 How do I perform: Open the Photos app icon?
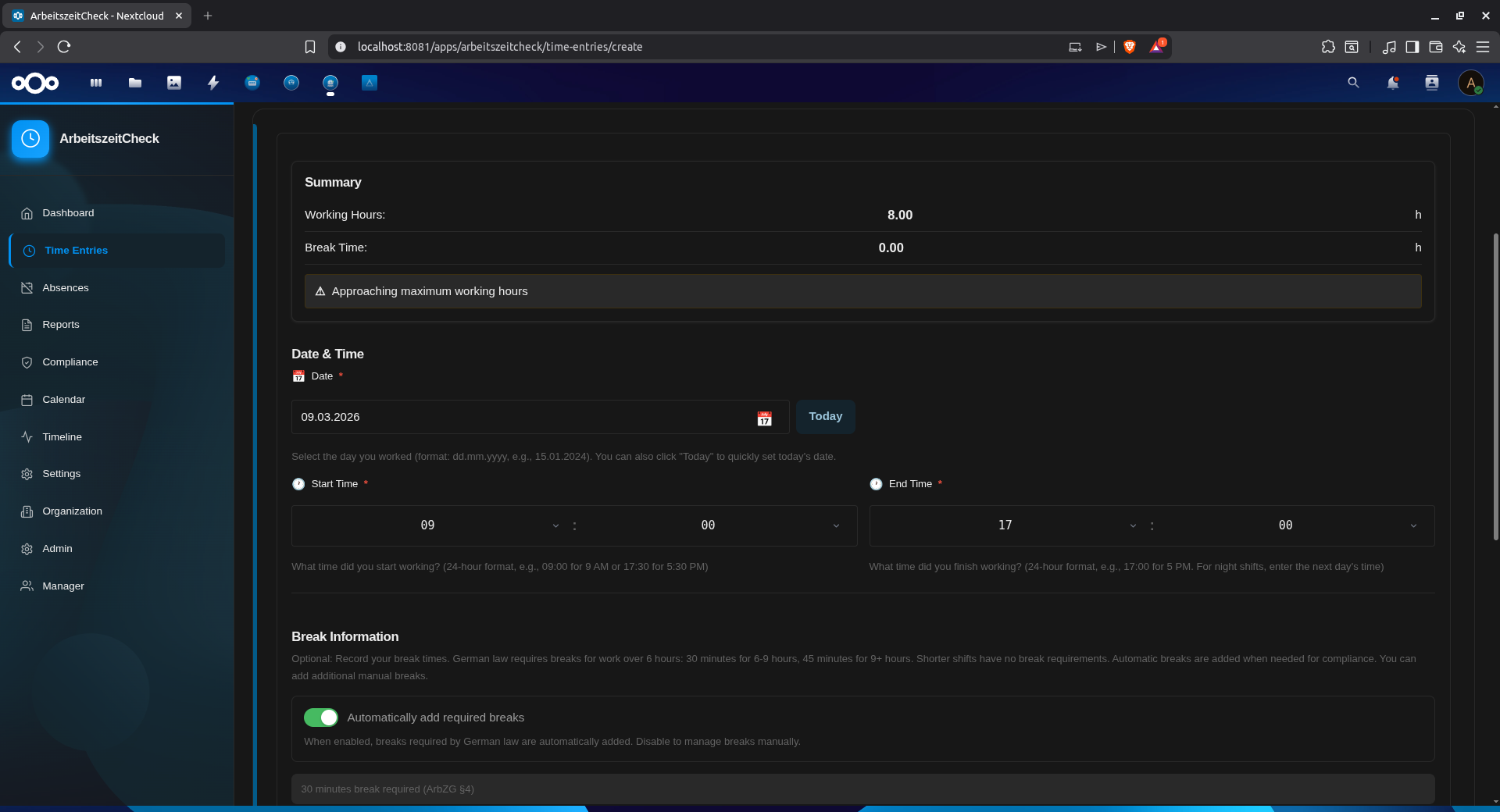pos(173,83)
